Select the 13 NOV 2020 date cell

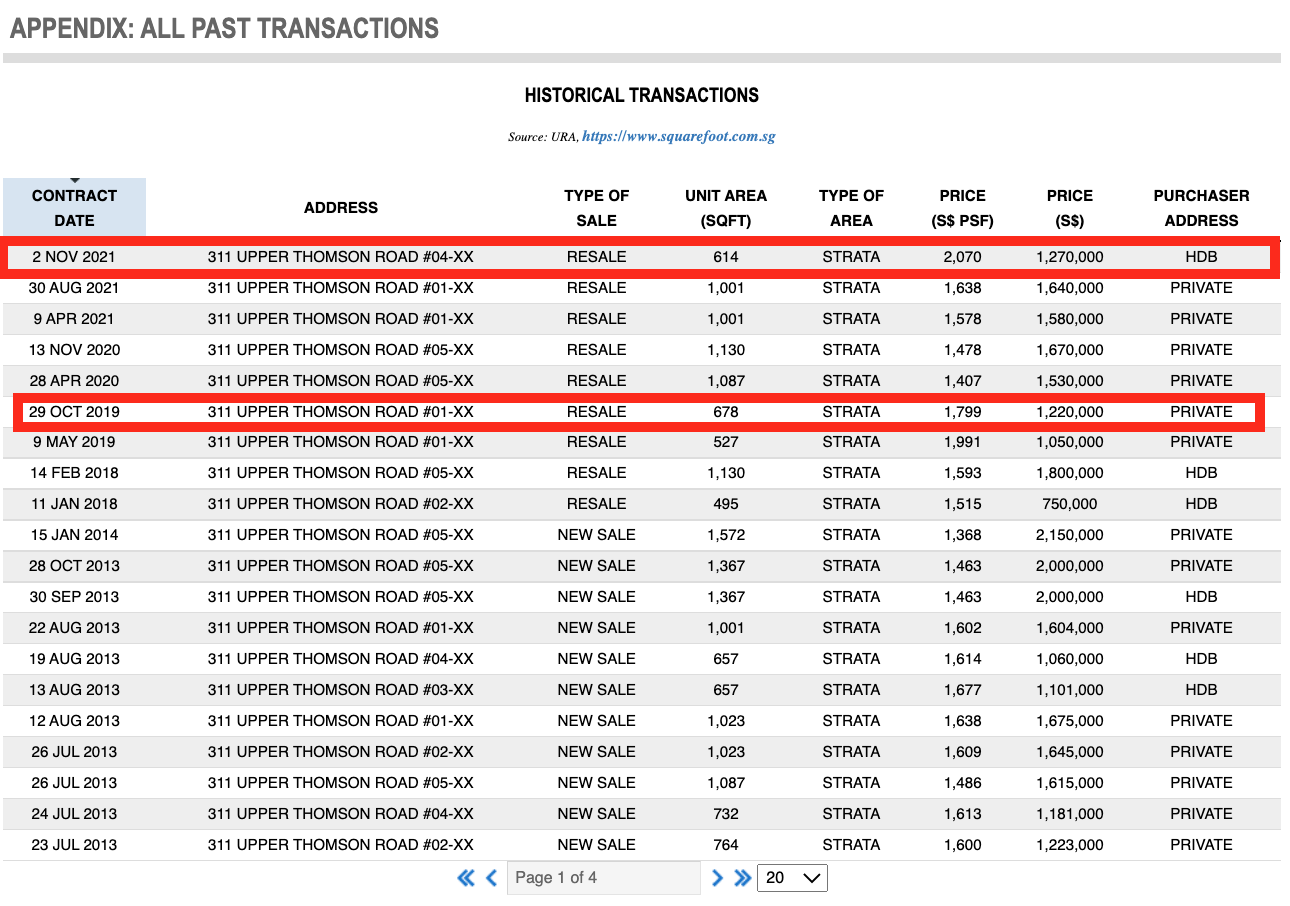click(74, 350)
